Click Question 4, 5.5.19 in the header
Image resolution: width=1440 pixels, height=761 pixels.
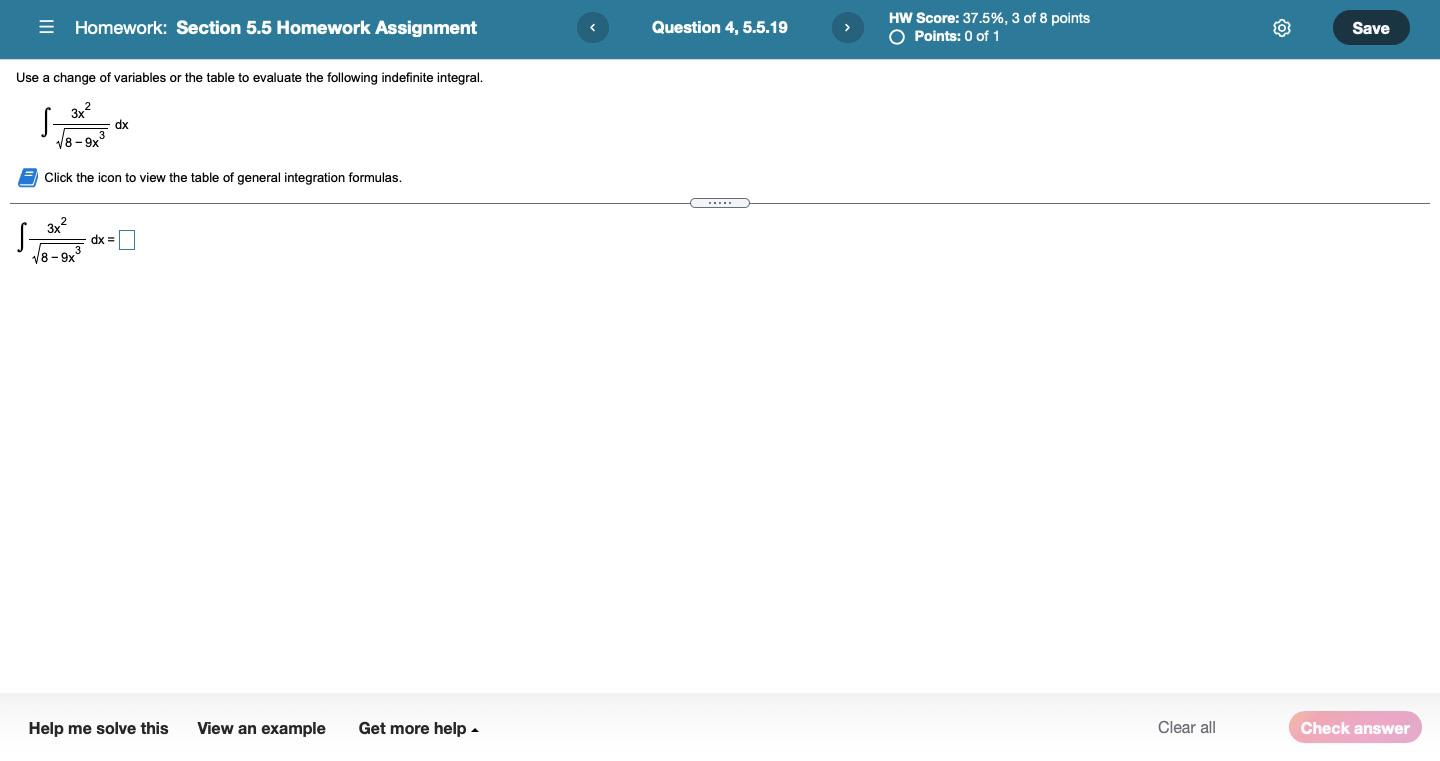pyautogui.click(x=719, y=27)
